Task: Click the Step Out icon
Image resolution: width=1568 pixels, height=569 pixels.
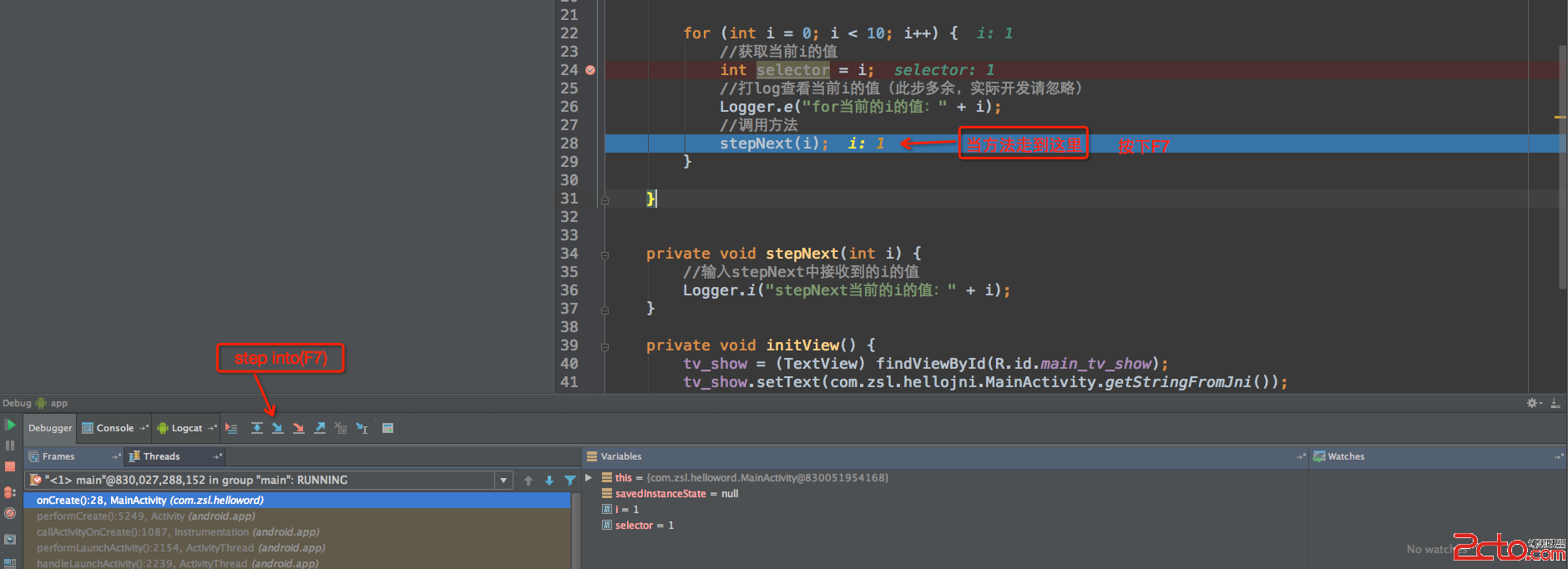Action: [x=320, y=428]
